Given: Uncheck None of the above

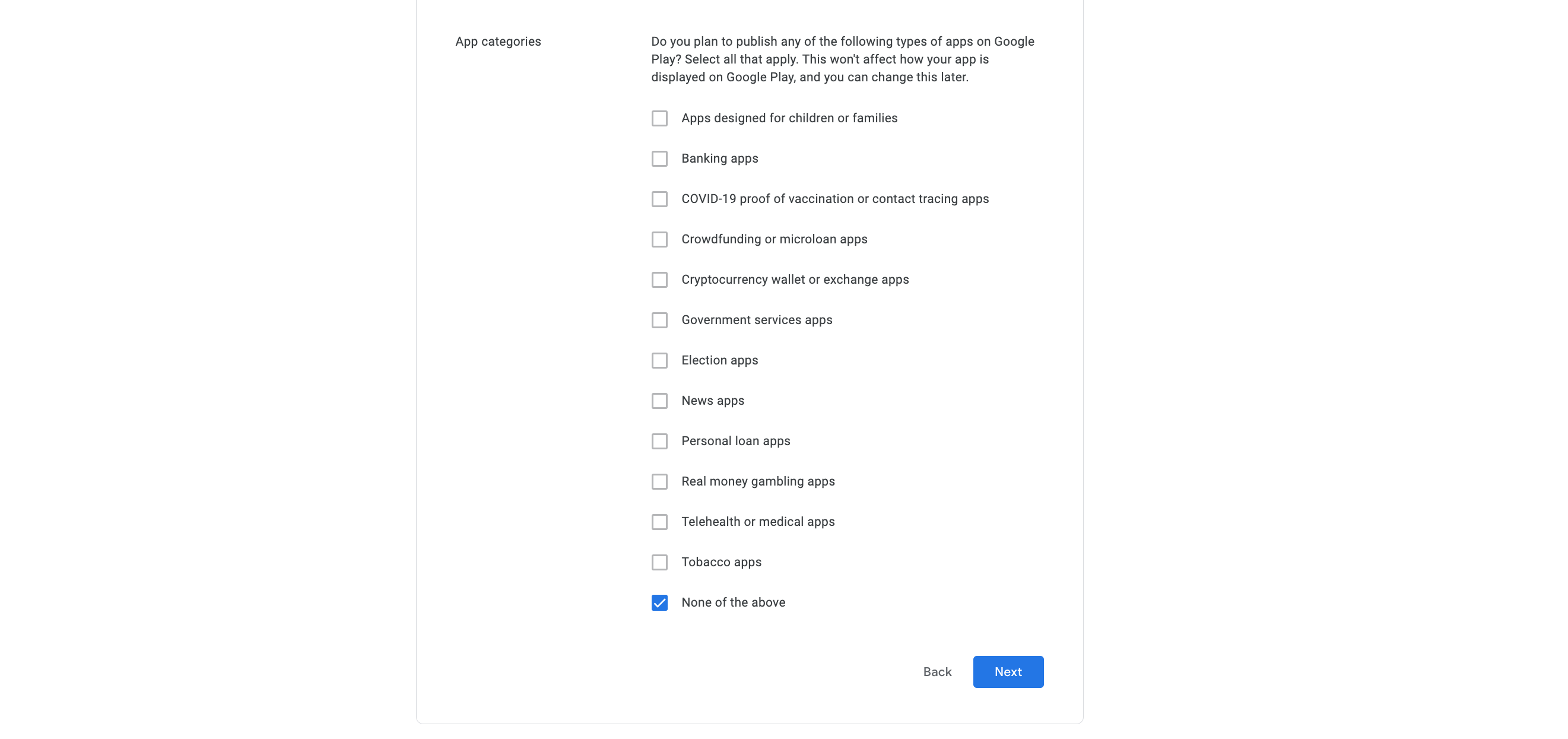Looking at the screenshot, I should pos(659,602).
